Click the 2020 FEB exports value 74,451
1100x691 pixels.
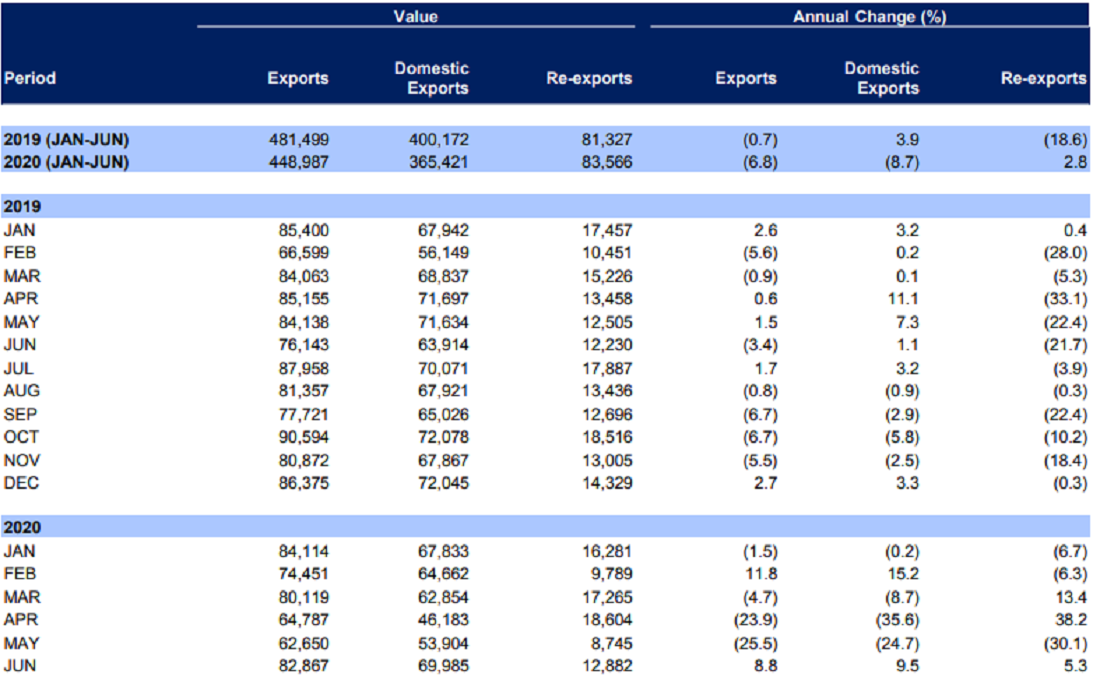click(303, 574)
